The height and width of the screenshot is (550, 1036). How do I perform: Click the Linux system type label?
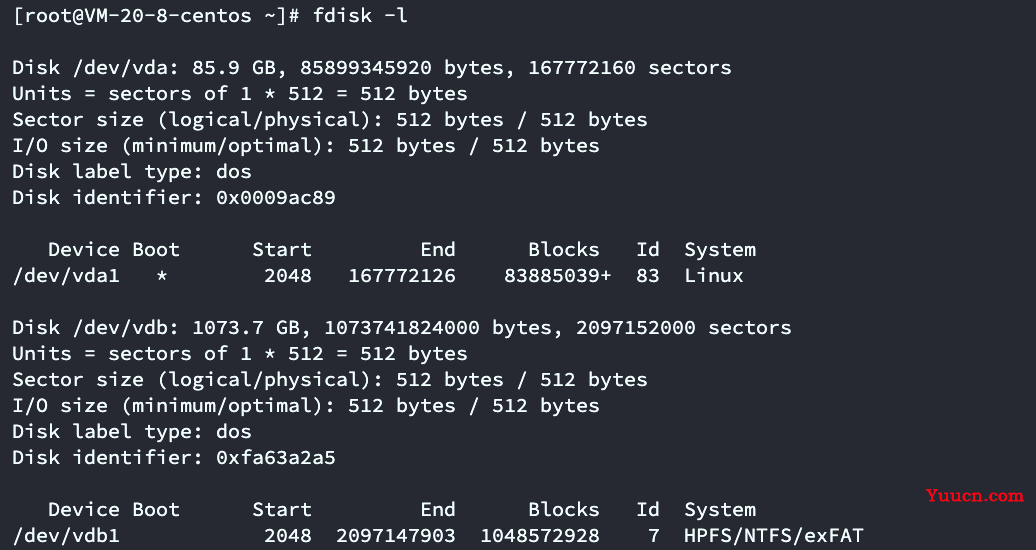pyautogui.click(x=714, y=275)
